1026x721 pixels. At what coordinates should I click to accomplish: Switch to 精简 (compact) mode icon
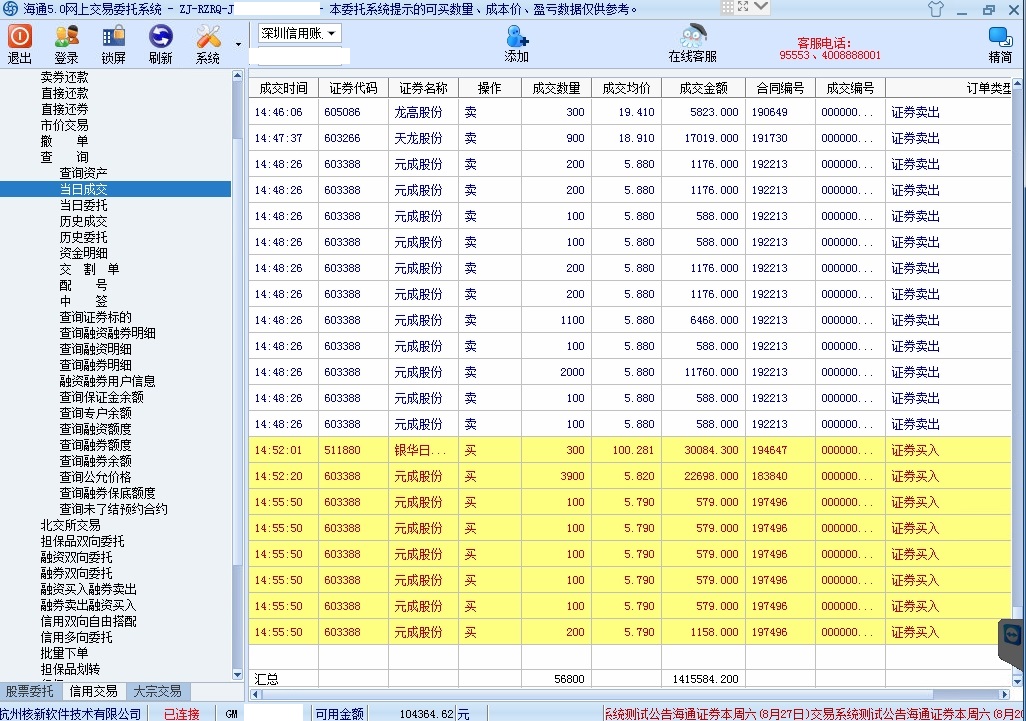click(999, 42)
